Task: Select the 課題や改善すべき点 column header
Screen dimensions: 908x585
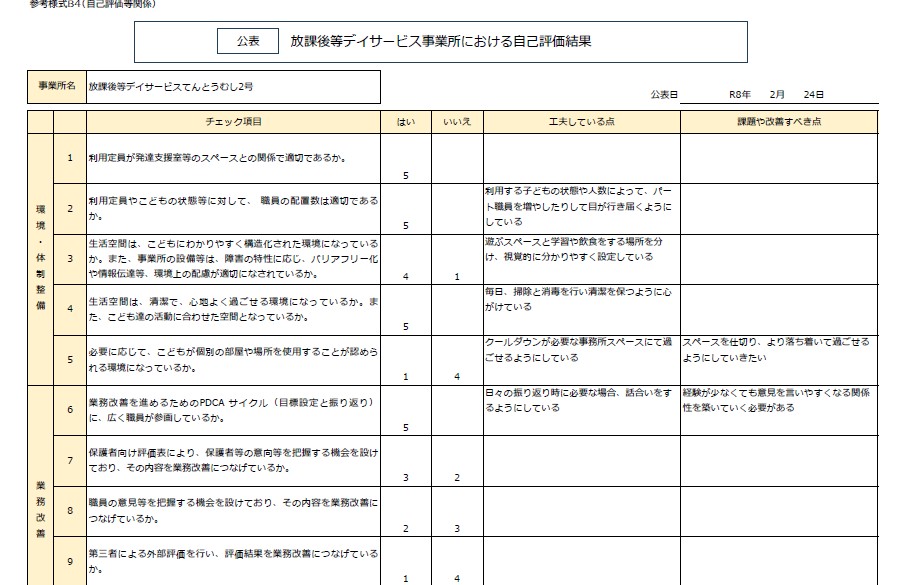Action: pos(779,122)
